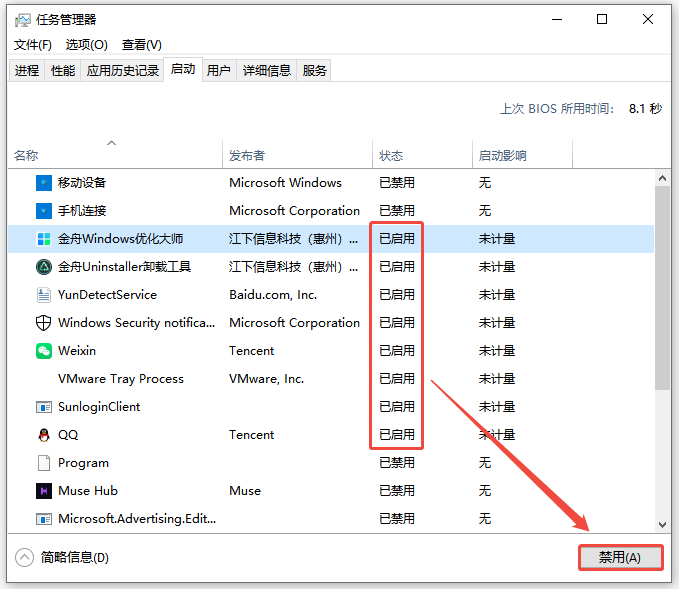Click the 8.1 秒 BIOS time value
This screenshot has width=679, height=589.
[x=645, y=109]
